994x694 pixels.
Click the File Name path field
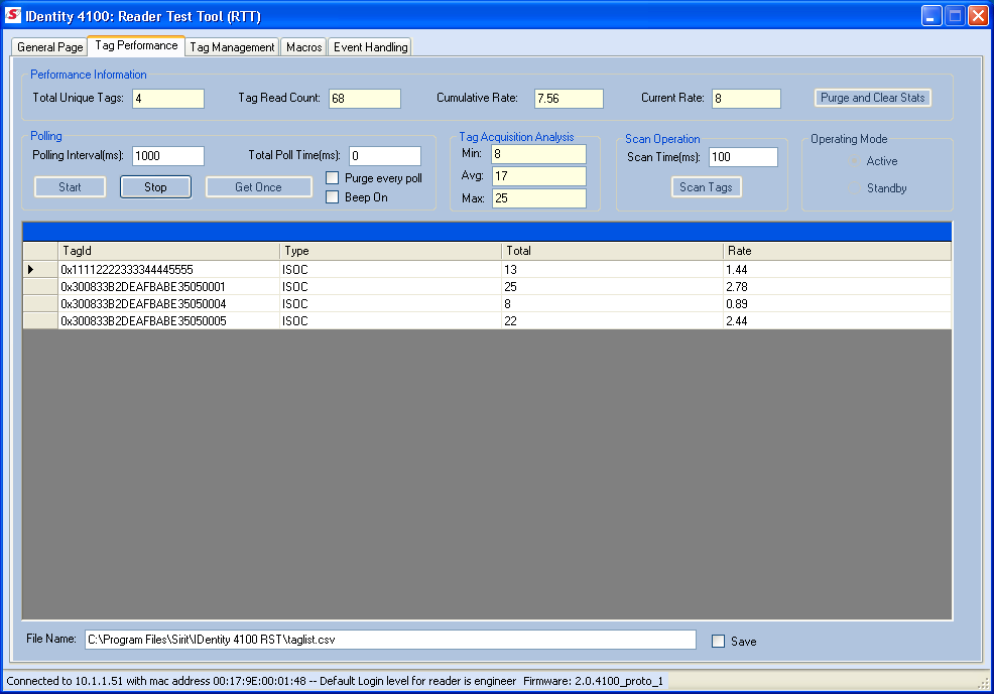pyautogui.click(x=390, y=639)
